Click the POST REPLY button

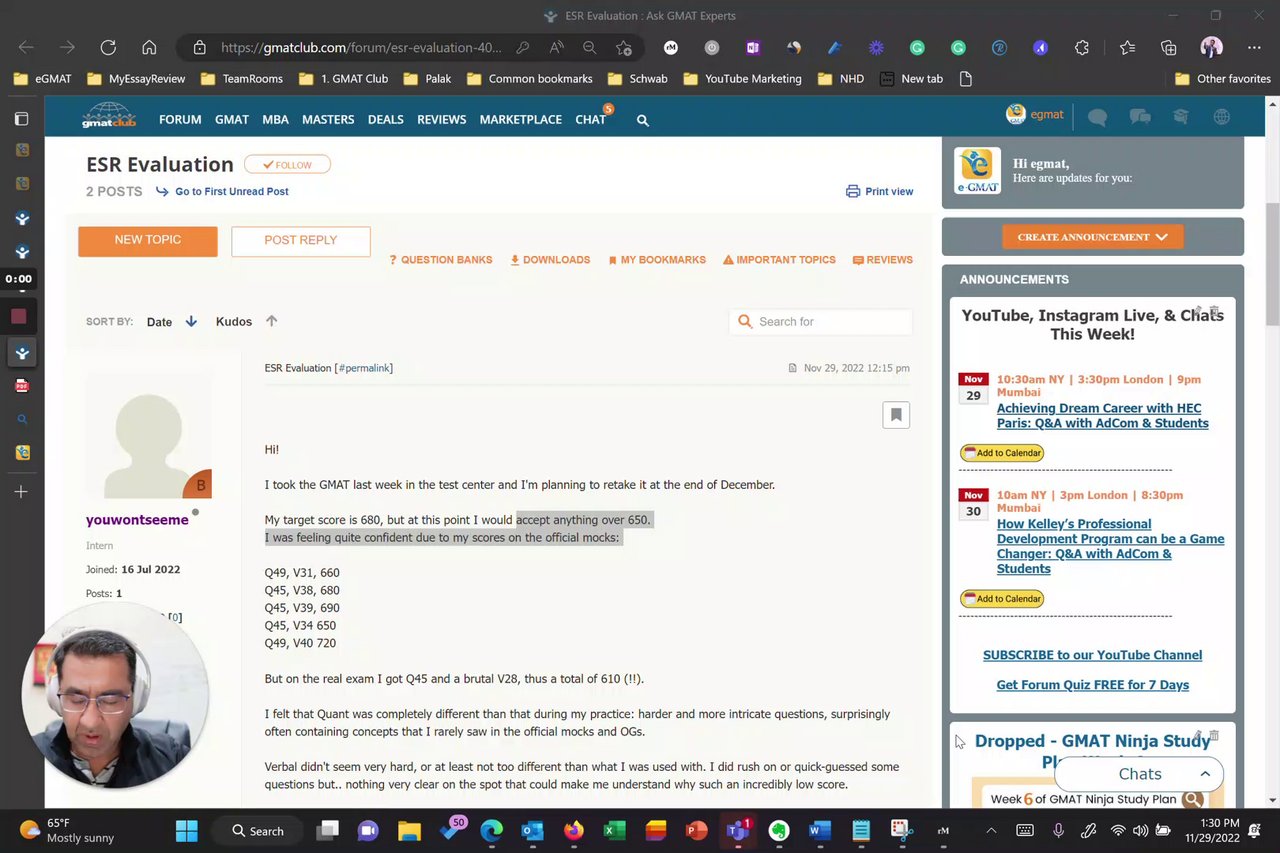[300, 241]
